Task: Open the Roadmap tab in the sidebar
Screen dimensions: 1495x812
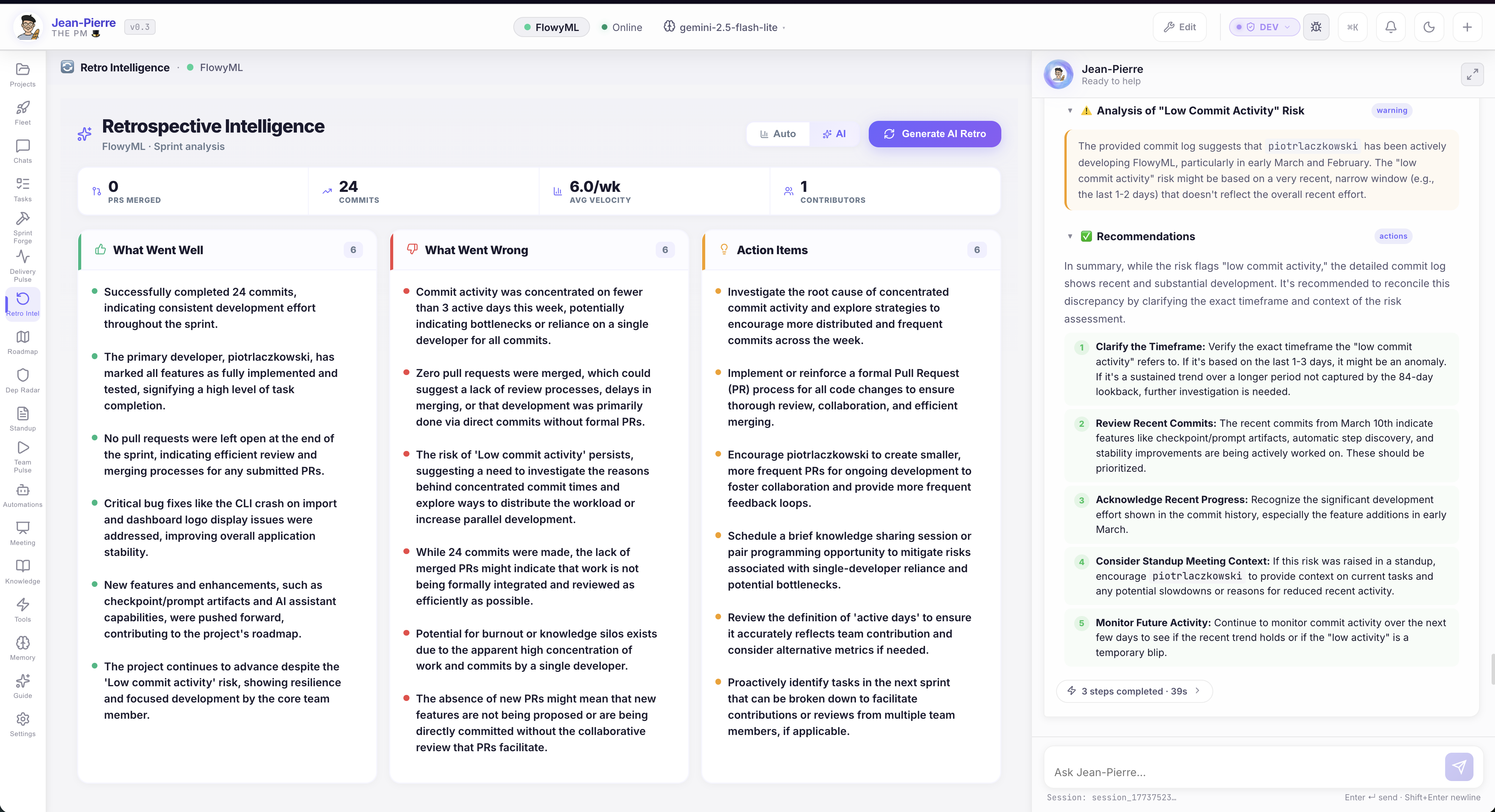Action: [x=23, y=343]
